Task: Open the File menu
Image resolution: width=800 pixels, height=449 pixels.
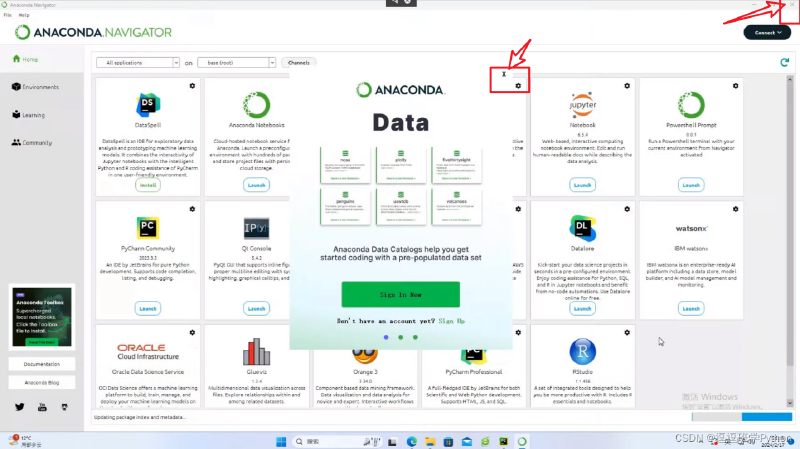Action: point(8,15)
